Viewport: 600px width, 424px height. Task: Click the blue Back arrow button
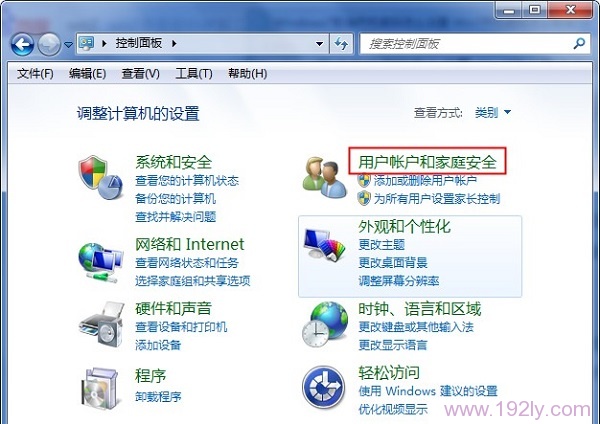tap(22, 44)
